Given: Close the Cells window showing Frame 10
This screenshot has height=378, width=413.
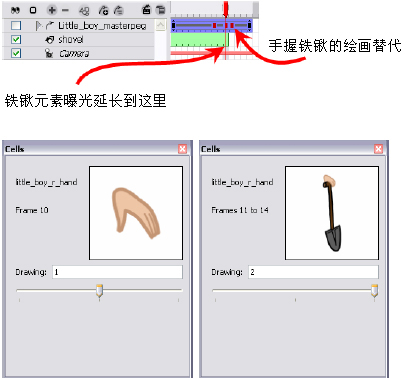Looking at the screenshot, I should coord(182,149).
